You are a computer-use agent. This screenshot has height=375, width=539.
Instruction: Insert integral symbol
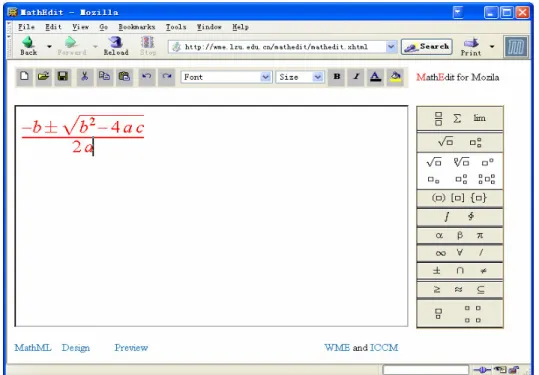(447, 217)
